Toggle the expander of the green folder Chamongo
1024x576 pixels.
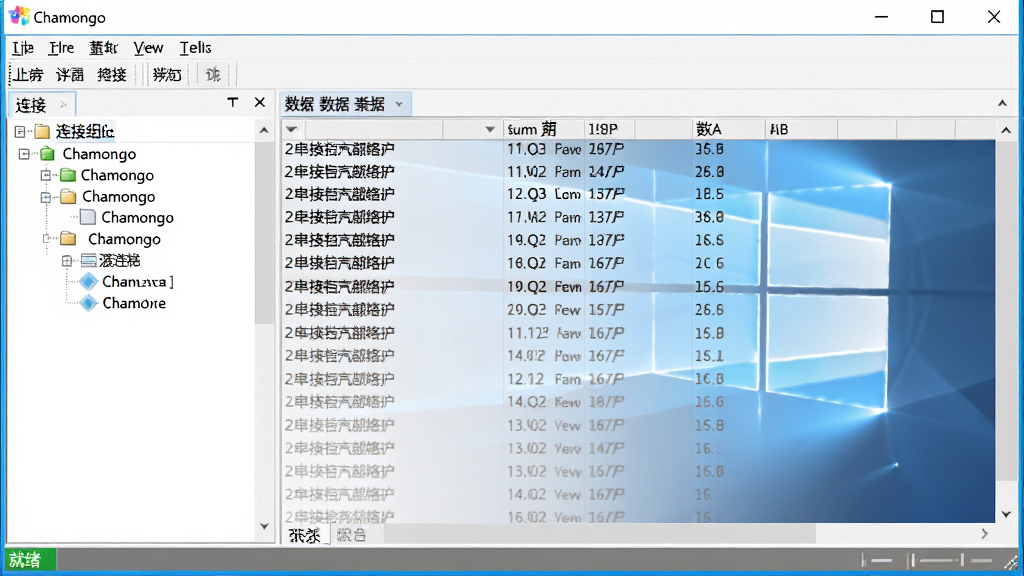[46, 175]
